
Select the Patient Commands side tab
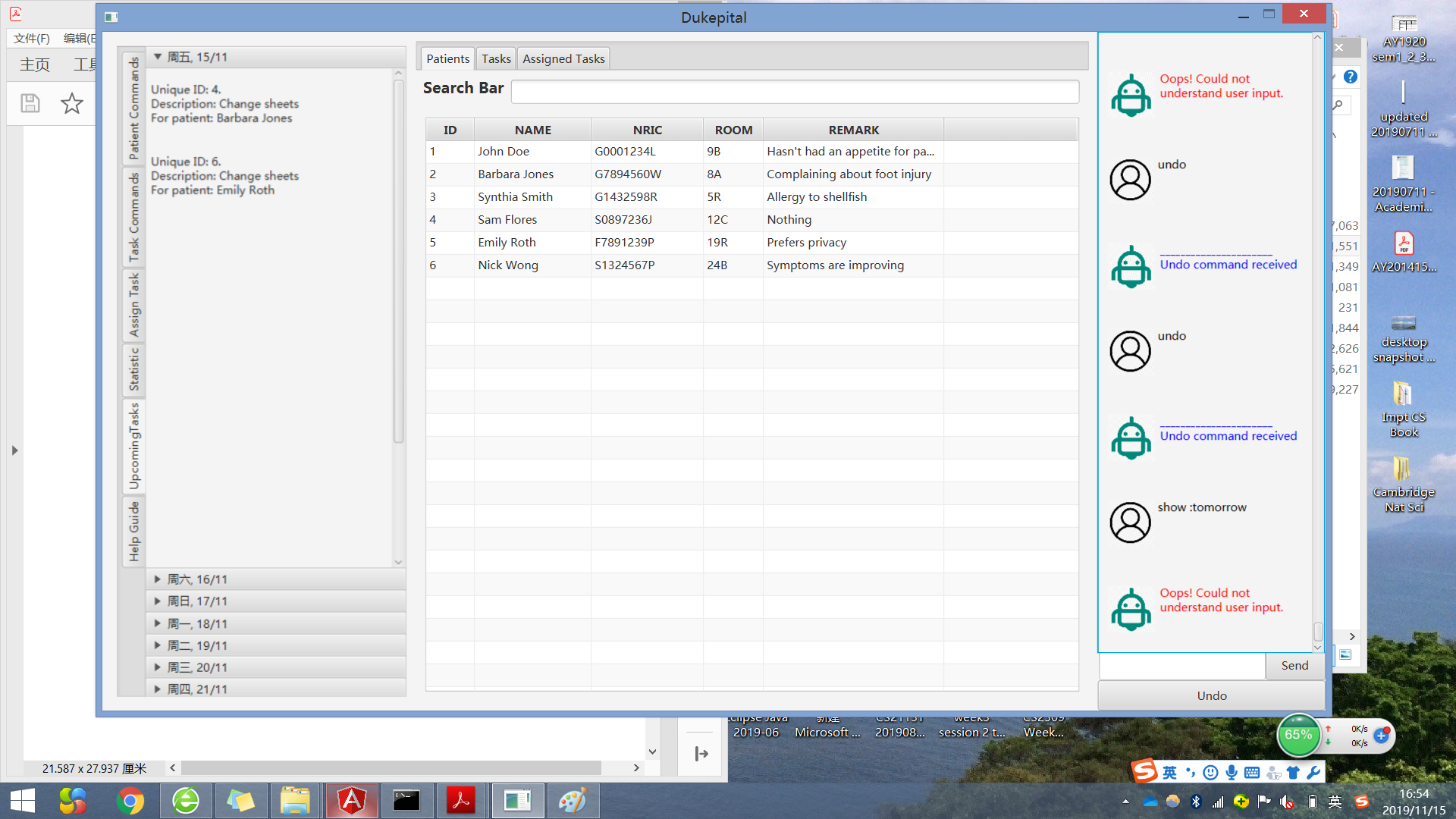pos(134,108)
